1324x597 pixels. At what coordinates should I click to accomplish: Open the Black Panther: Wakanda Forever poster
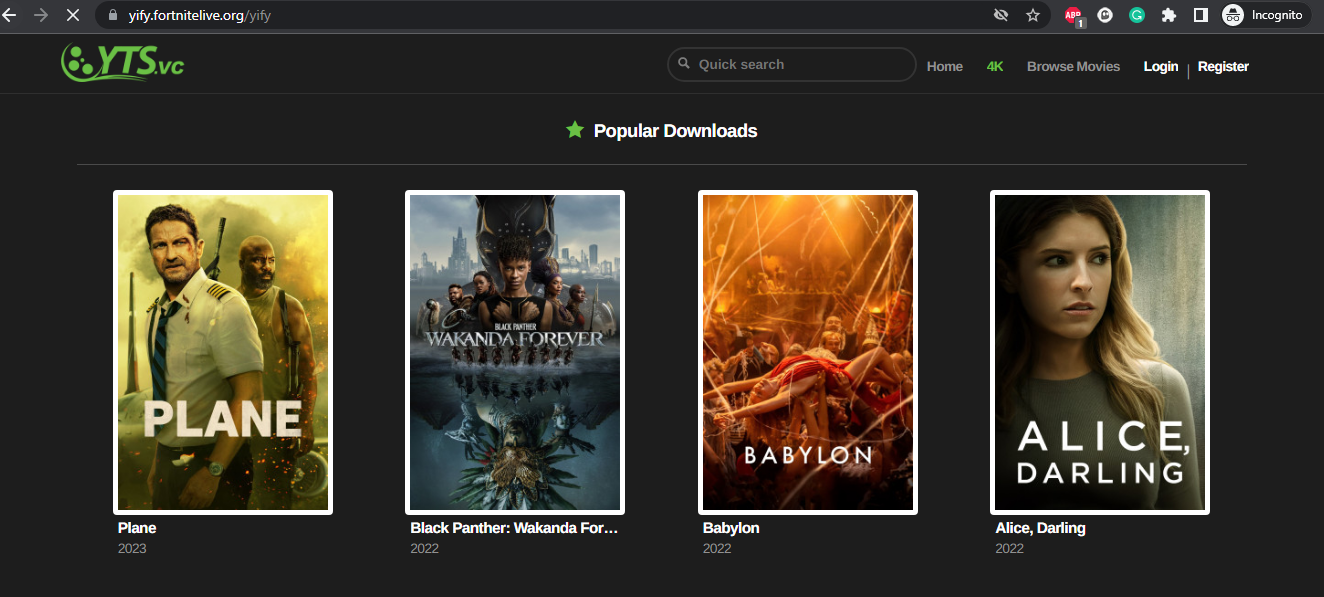[x=514, y=352]
